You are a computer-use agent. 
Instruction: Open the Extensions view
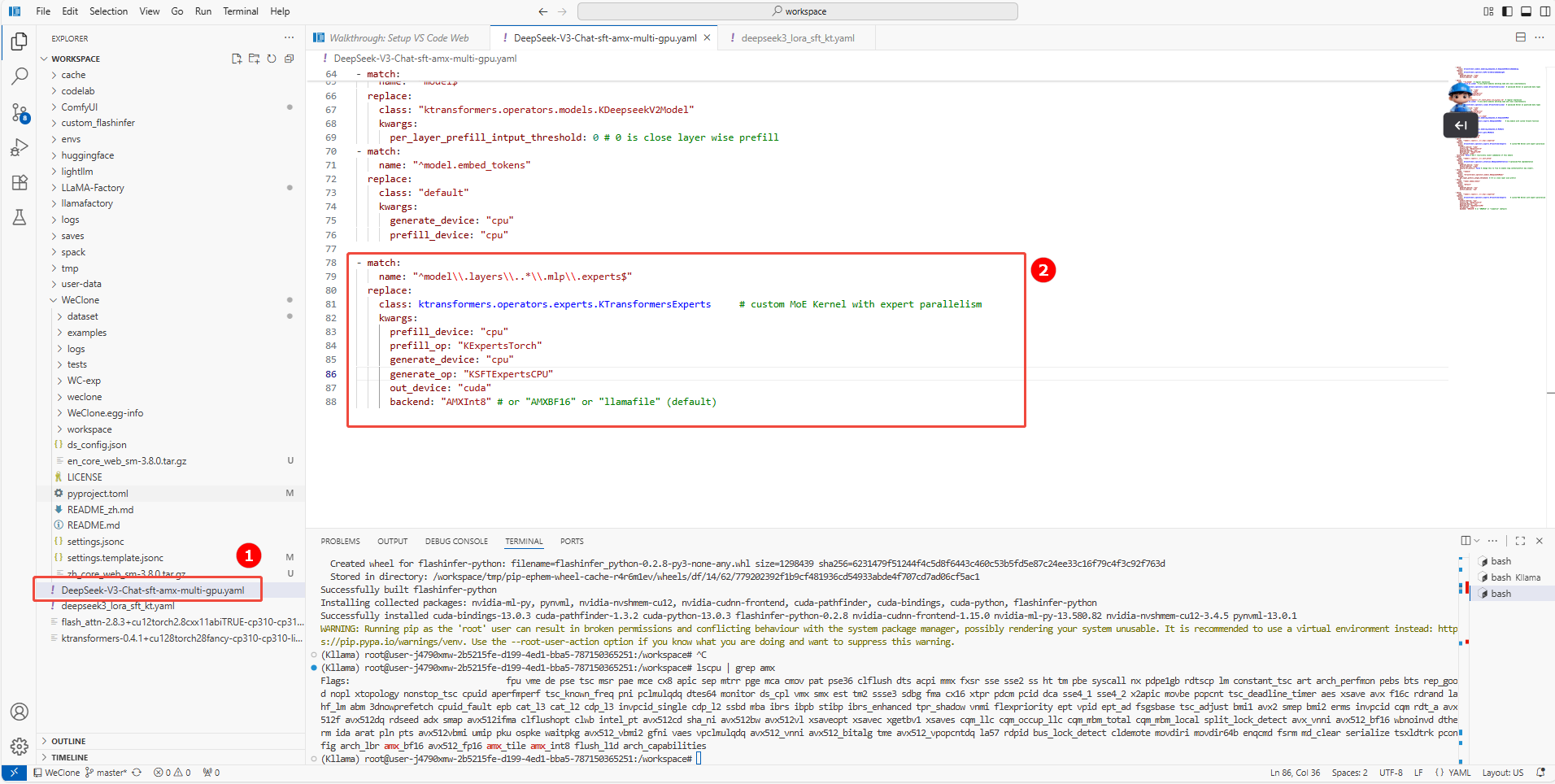pos(20,183)
